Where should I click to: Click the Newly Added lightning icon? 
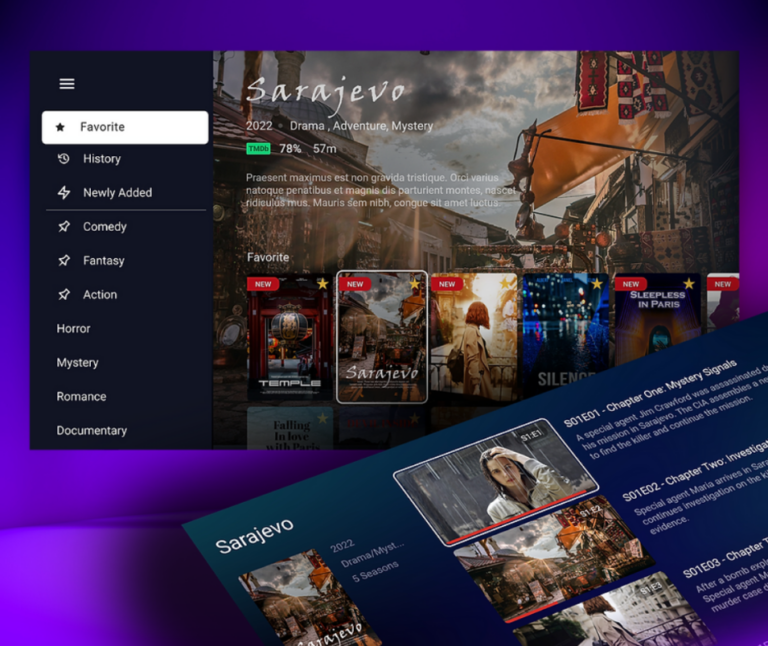(x=64, y=193)
